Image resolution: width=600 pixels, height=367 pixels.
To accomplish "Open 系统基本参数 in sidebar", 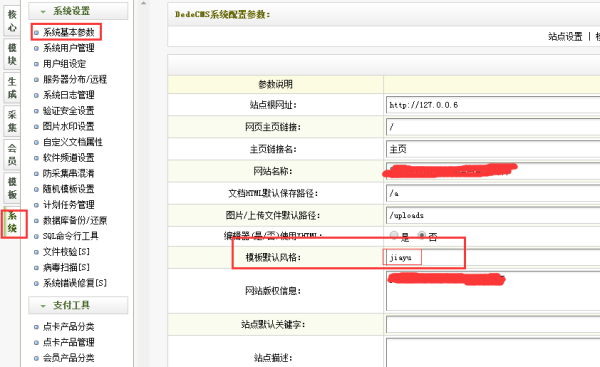I will click(68, 32).
